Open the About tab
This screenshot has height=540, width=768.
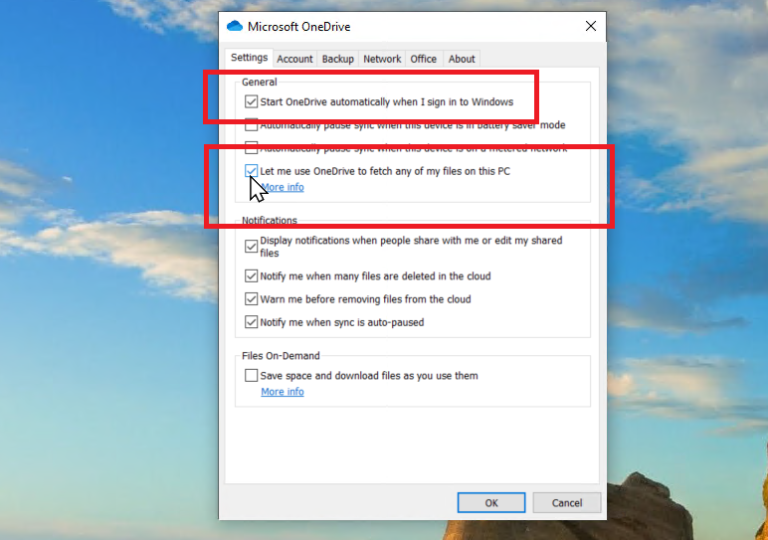pyautogui.click(x=461, y=59)
